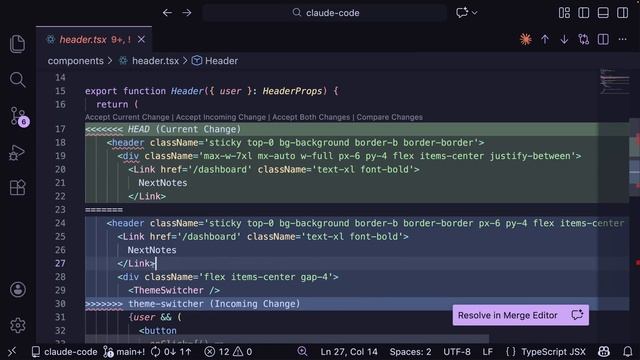Toggle the primary side bar
Screen dimensions: 640x360
point(584,13)
